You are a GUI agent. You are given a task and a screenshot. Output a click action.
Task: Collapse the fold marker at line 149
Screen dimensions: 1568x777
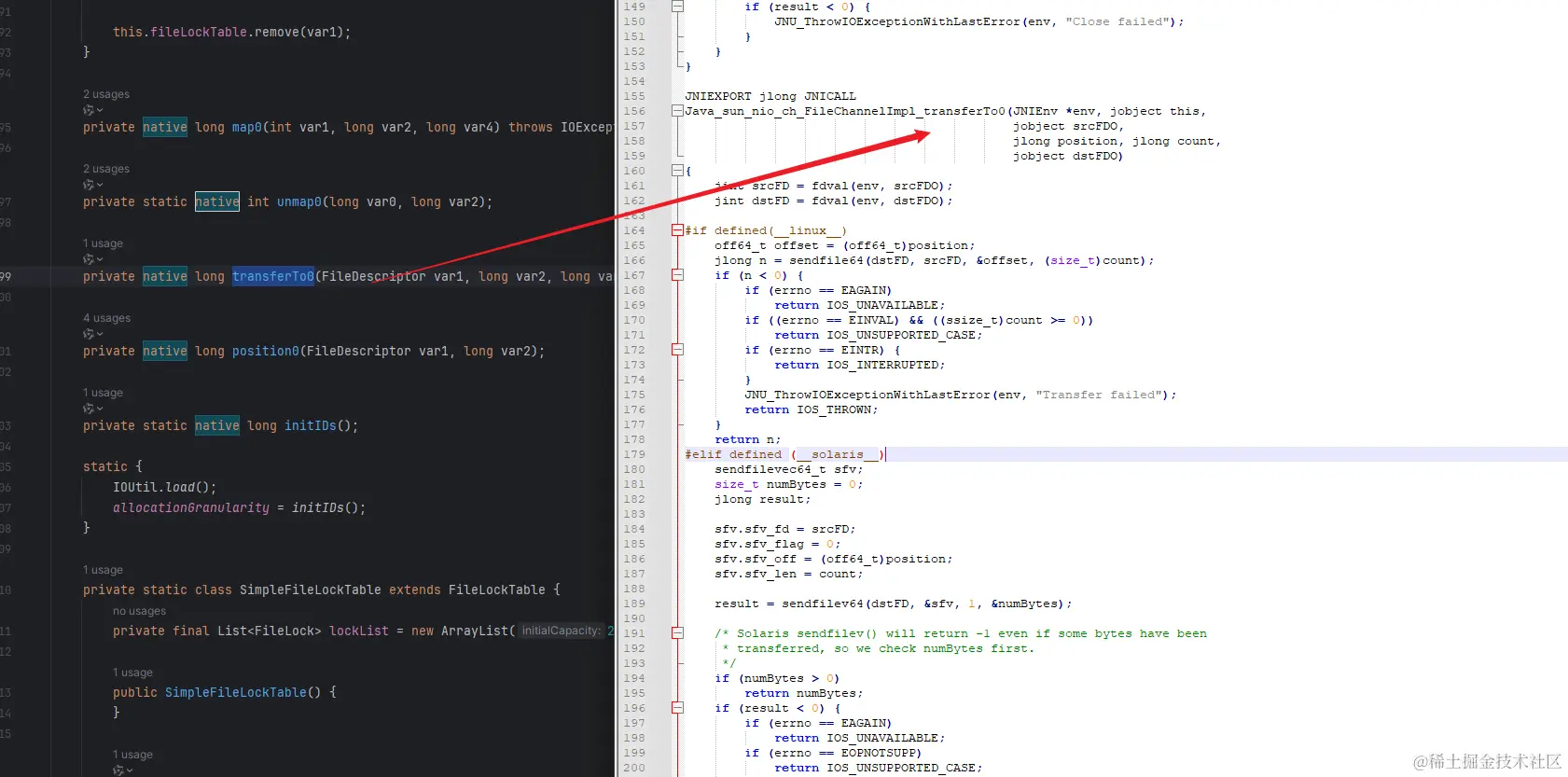coord(678,7)
